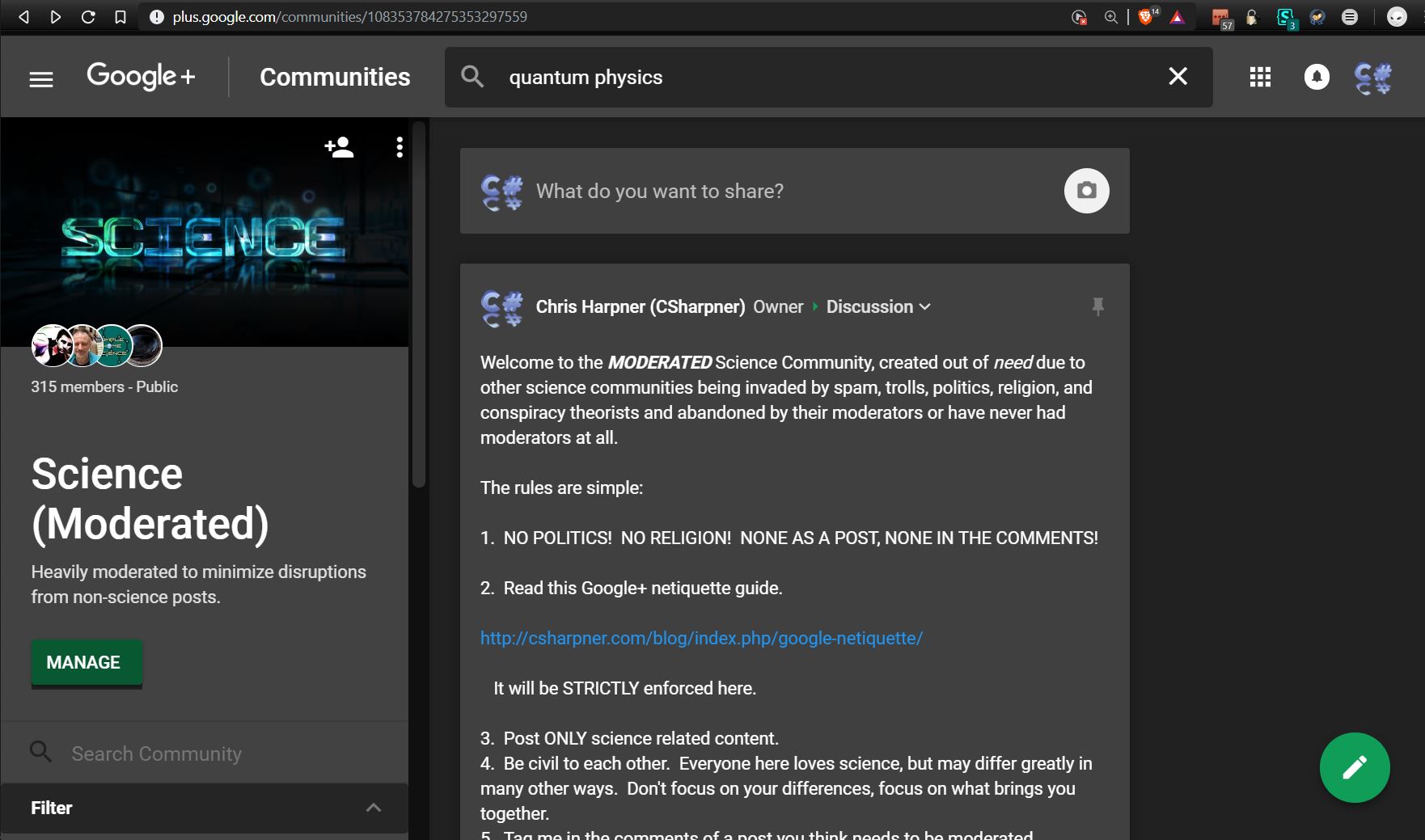Open the Communities section title

335,77
